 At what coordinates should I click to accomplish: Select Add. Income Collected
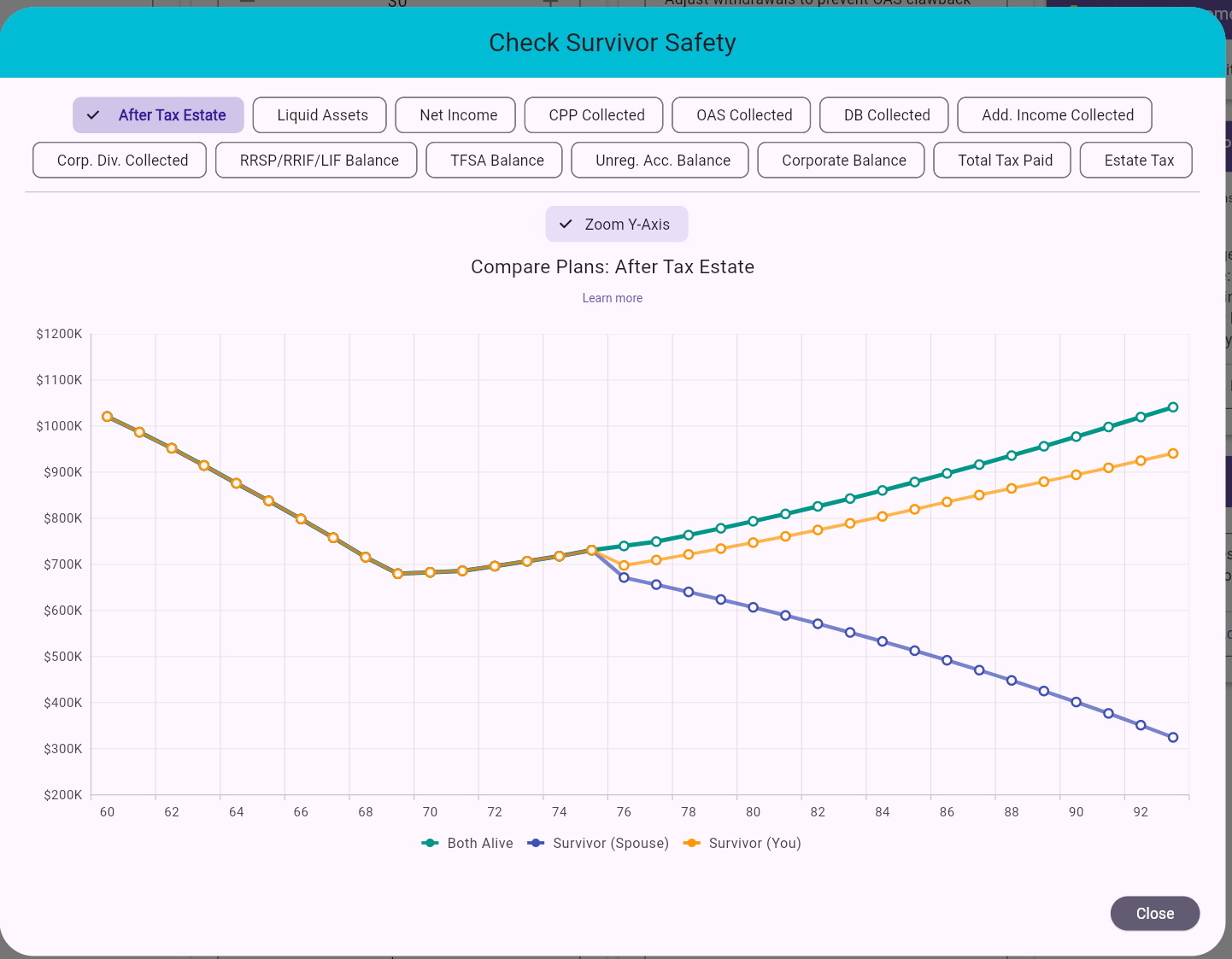pyautogui.click(x=1054, y=114)
